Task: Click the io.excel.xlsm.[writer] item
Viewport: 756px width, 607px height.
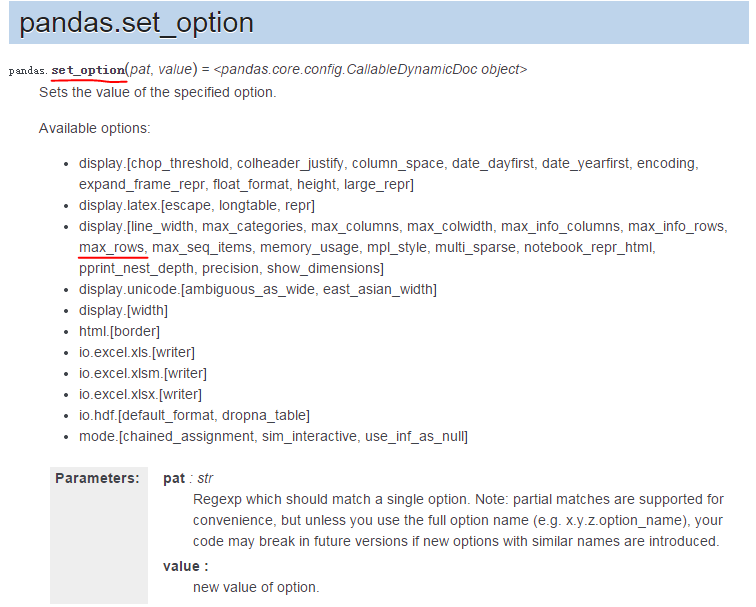Action: click(x=143, y=373)
